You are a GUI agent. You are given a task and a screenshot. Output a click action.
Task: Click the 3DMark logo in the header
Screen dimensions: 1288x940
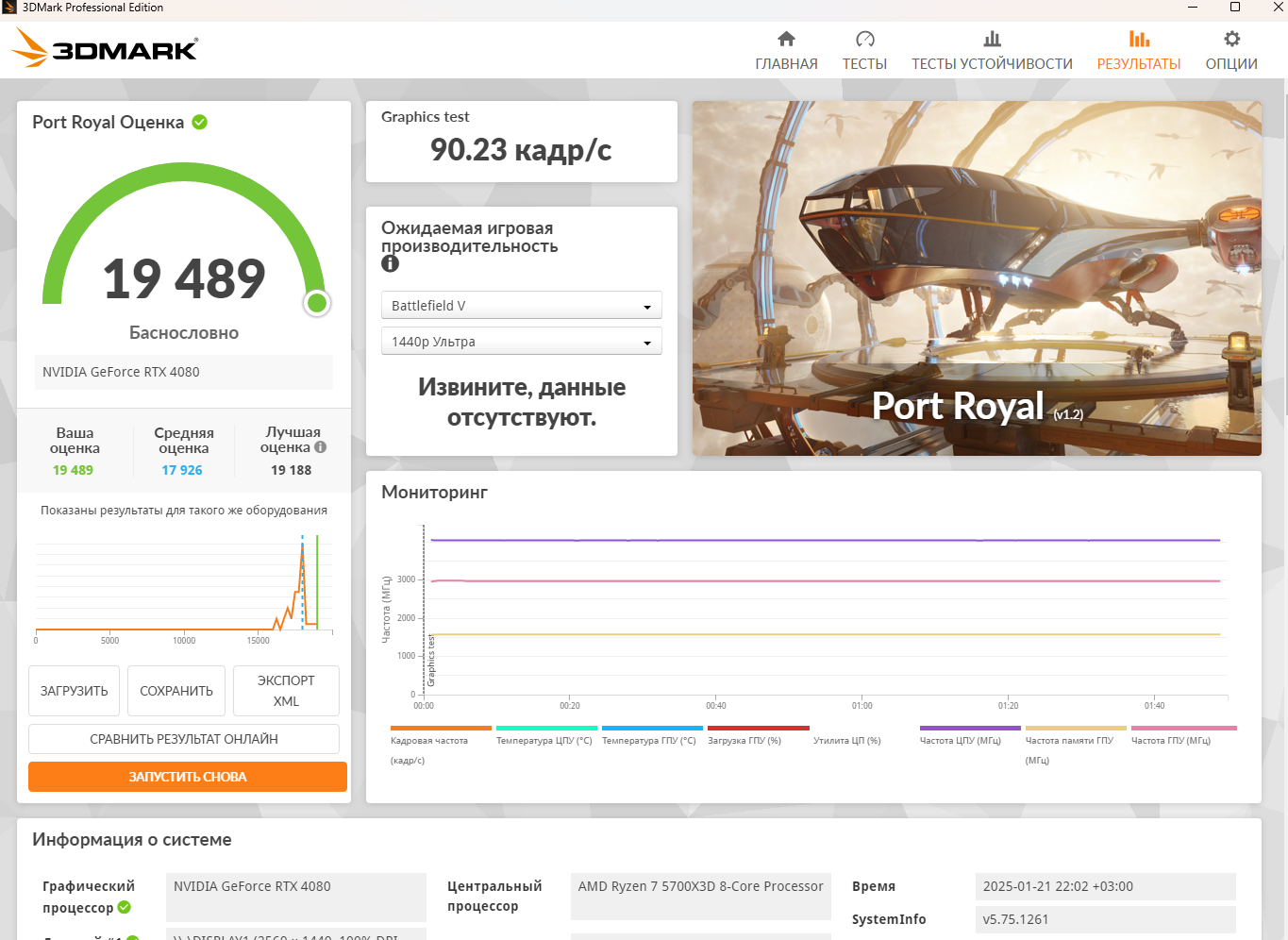point(105,47)
